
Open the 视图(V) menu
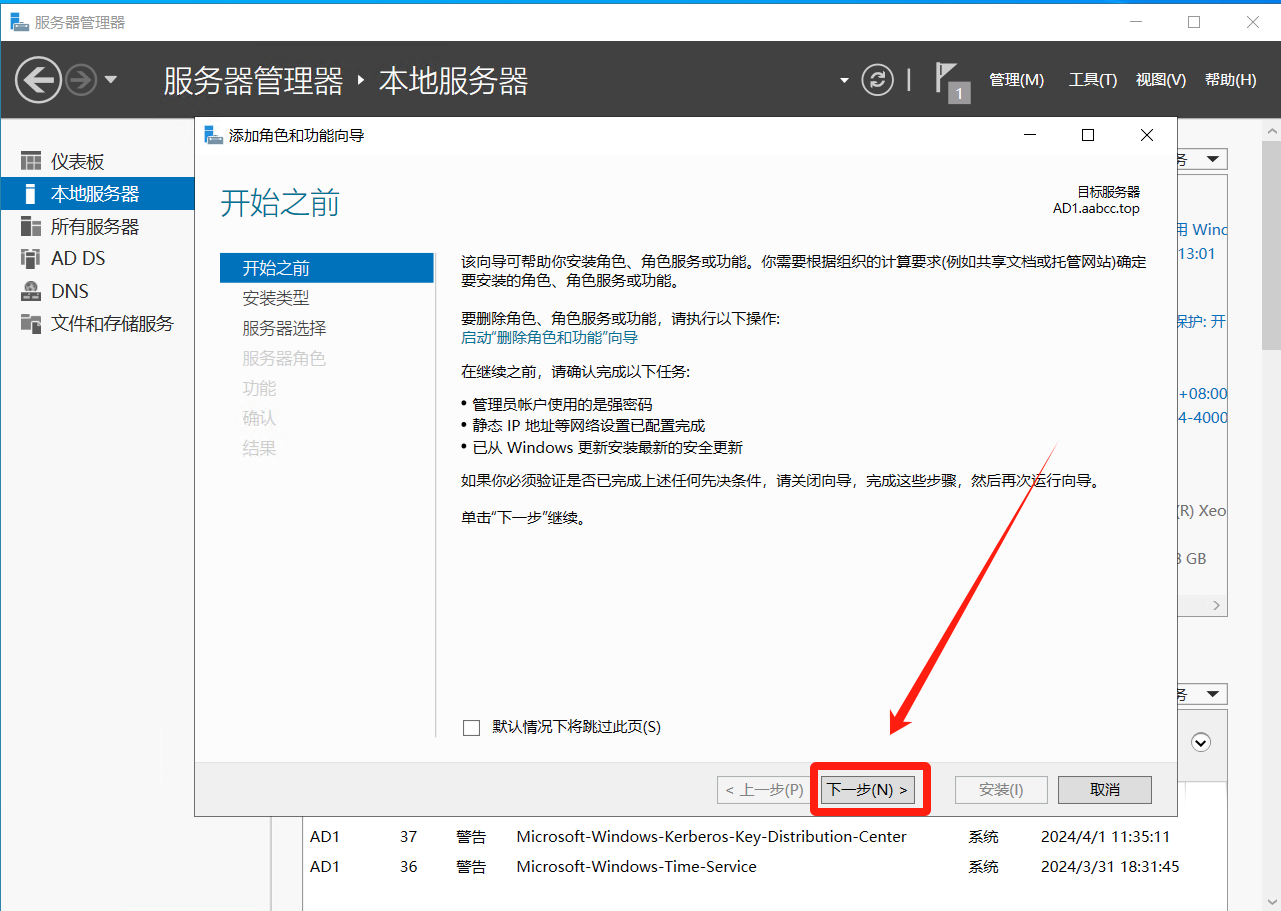coord(1160,80)
